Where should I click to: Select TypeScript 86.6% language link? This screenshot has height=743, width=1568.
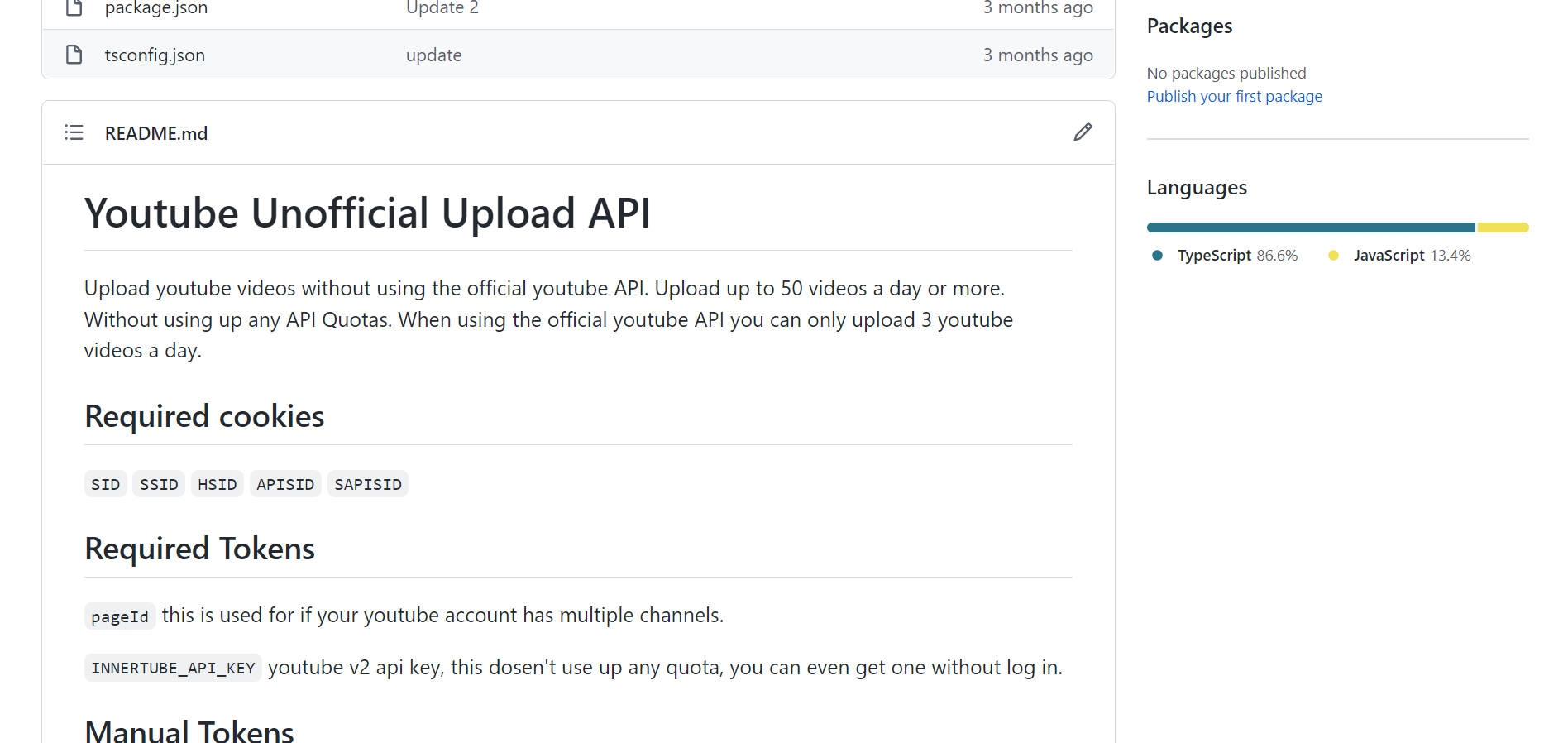click(x=1225, y=256)
